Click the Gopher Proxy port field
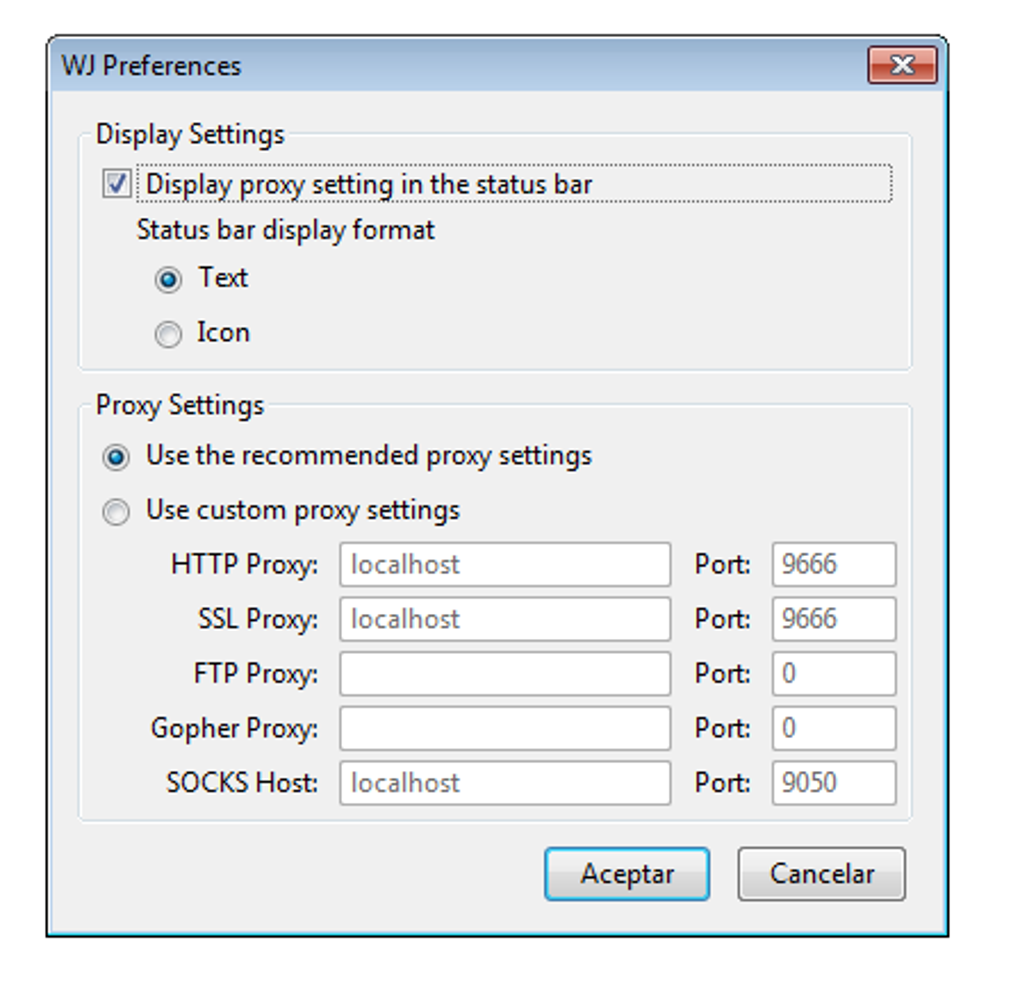 pyautogui.click(x=833, y=729)
